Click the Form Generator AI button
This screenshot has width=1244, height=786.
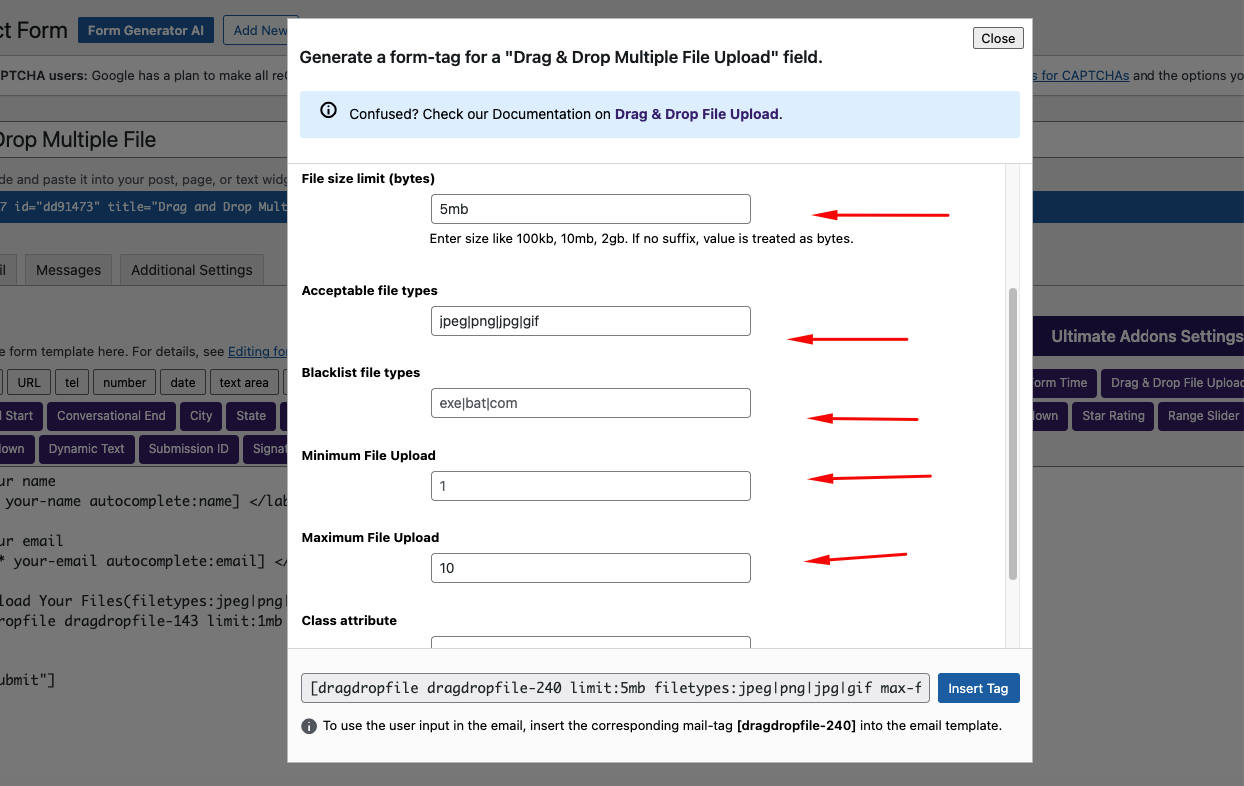pyautogui.click(x=145, y=30)
